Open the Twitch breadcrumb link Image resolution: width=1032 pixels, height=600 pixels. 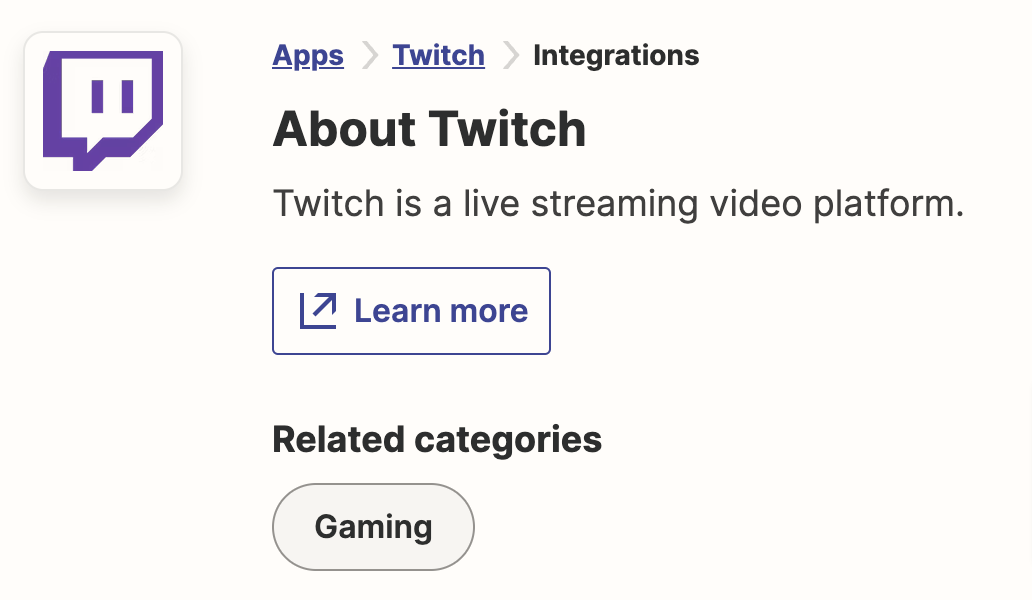click(x=438, y=55)
